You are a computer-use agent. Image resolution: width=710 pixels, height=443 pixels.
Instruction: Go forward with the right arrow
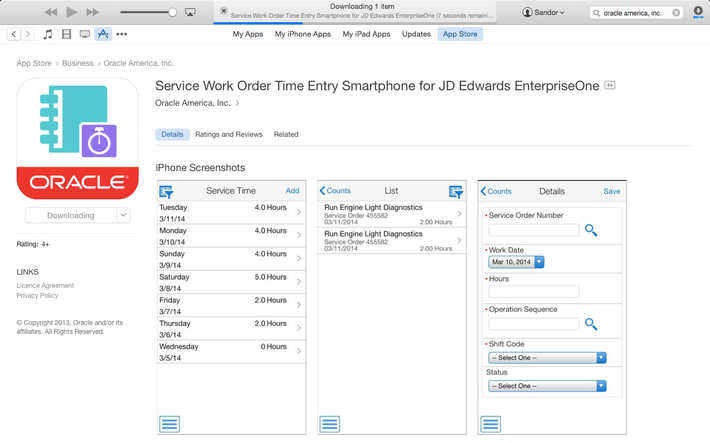click(28, 34)
